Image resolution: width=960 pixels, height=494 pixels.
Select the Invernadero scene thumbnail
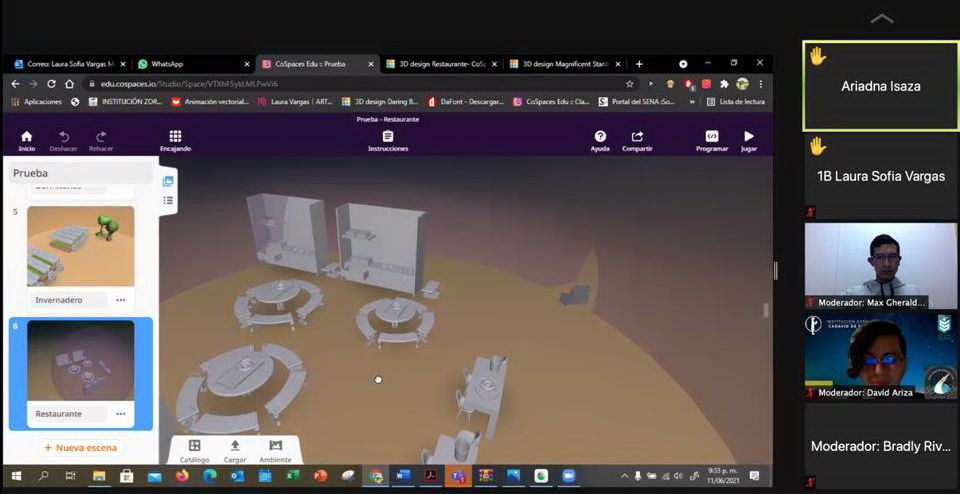[80, 246]
